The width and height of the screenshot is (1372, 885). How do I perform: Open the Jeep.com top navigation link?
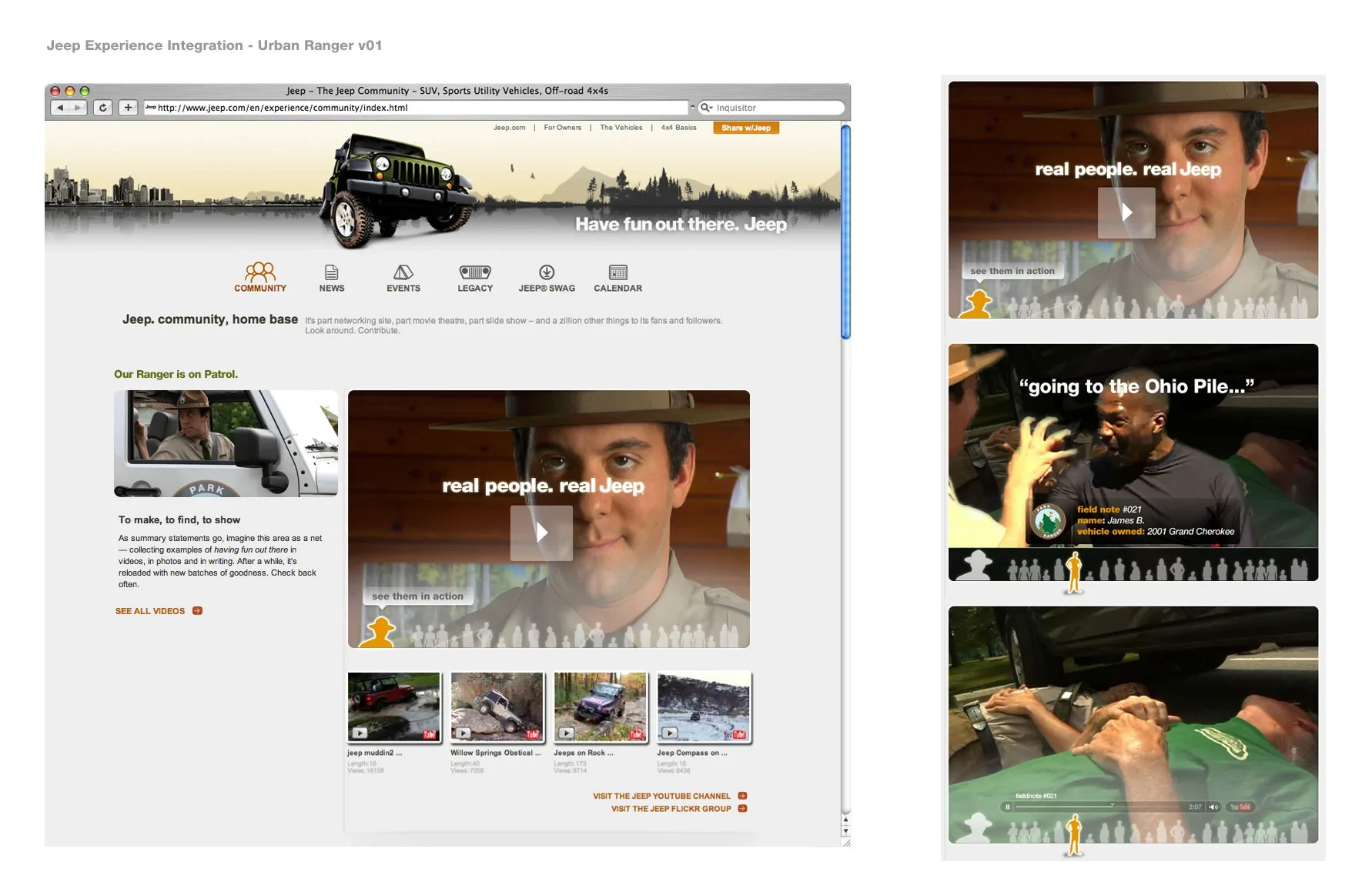coord(509,128)
